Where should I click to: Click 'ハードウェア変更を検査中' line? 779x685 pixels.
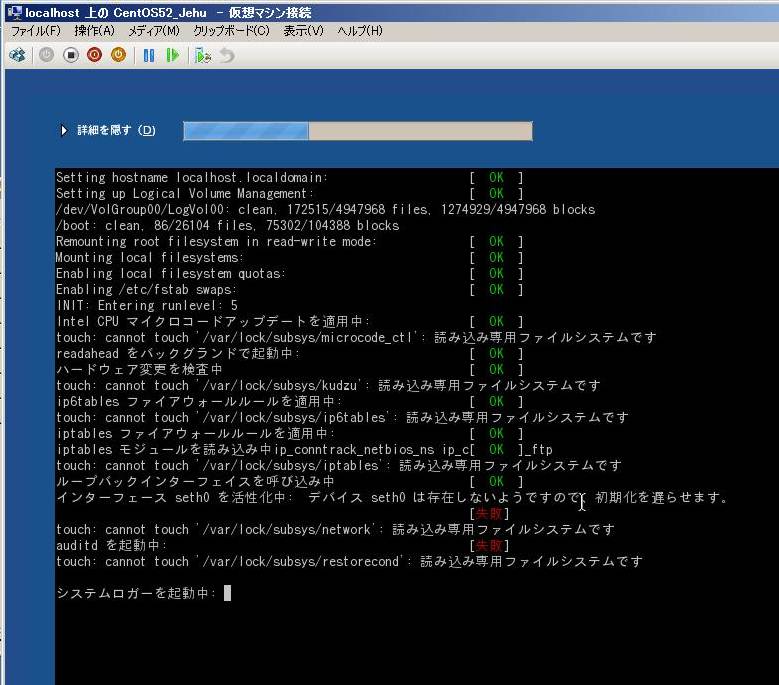coord(140,369)
